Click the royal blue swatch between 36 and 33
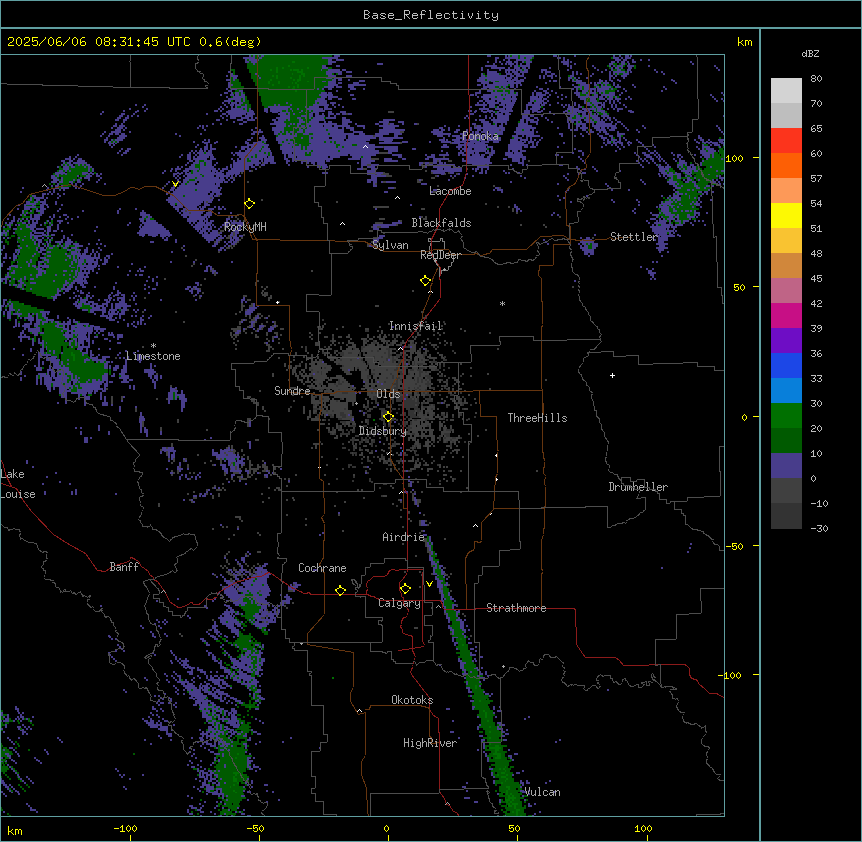Viewport: 862px width, 842px height. click(786, 365)
